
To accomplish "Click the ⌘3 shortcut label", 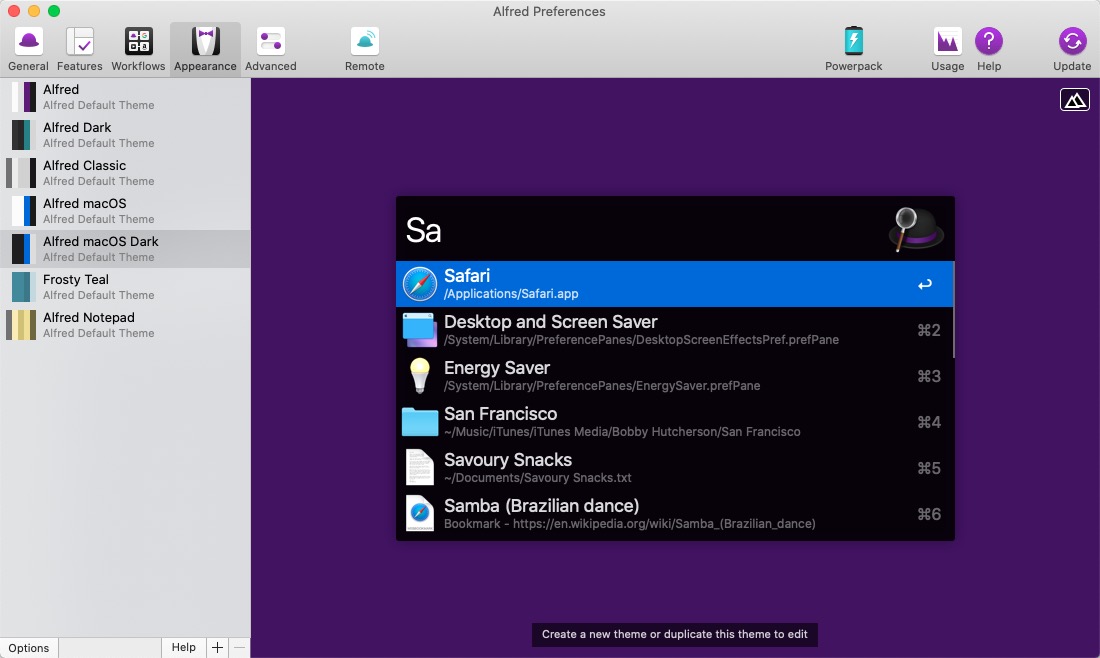I will [x=929, y=376].
